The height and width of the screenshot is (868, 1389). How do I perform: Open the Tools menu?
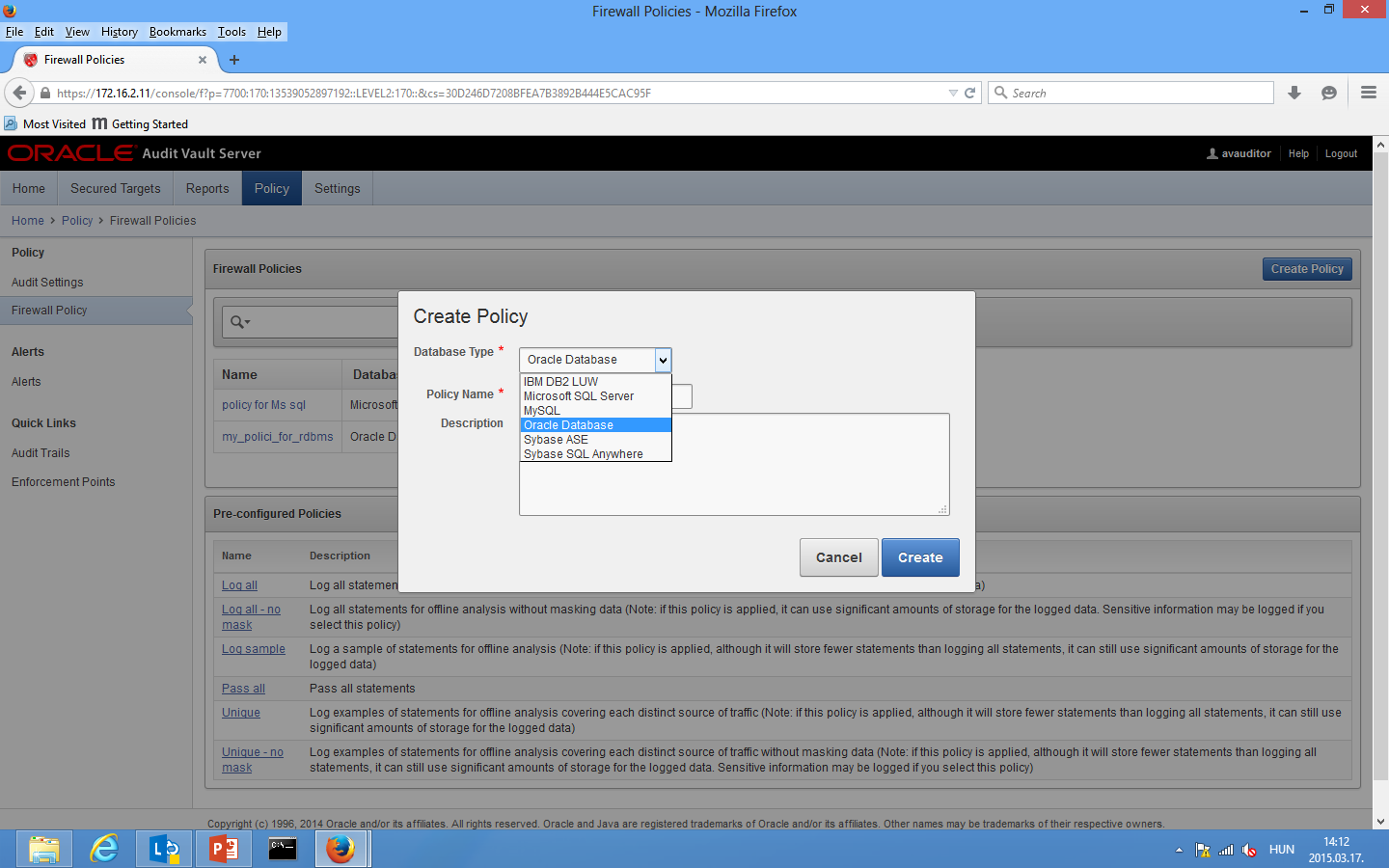pyautogui.click(x=231, y=32)
